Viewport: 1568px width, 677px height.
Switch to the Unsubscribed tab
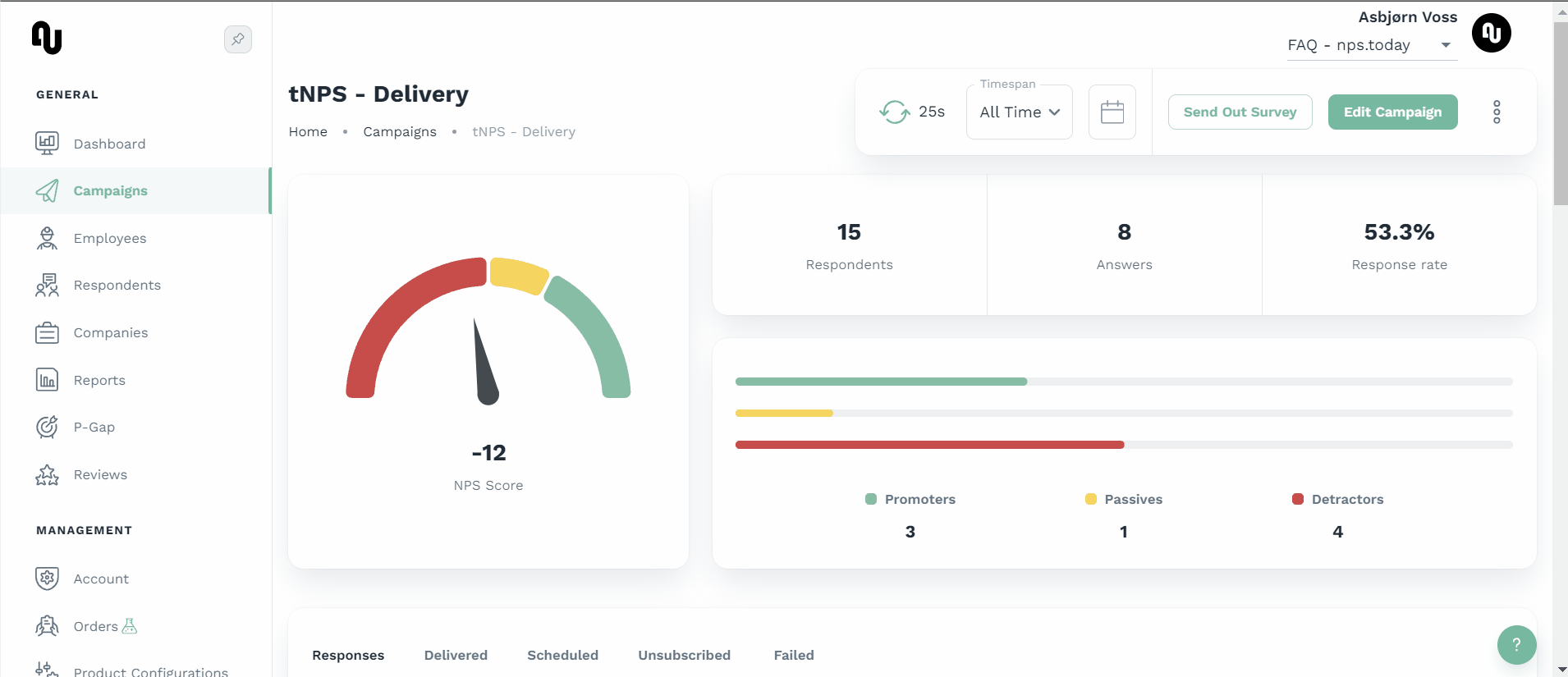click(684, 655)
